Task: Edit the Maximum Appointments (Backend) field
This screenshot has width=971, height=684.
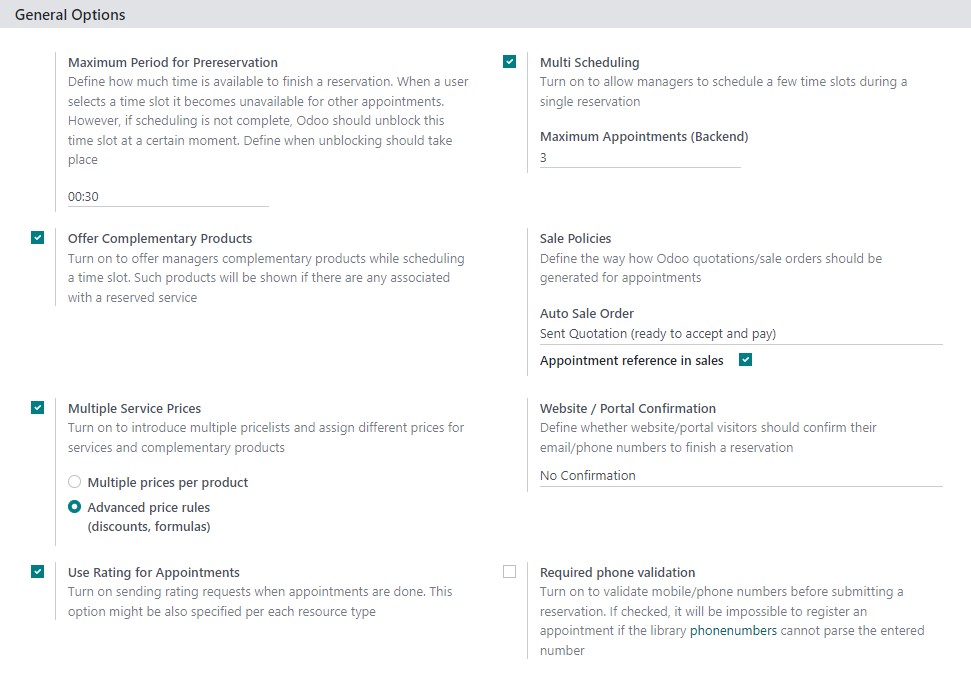Action: [640, 158]
